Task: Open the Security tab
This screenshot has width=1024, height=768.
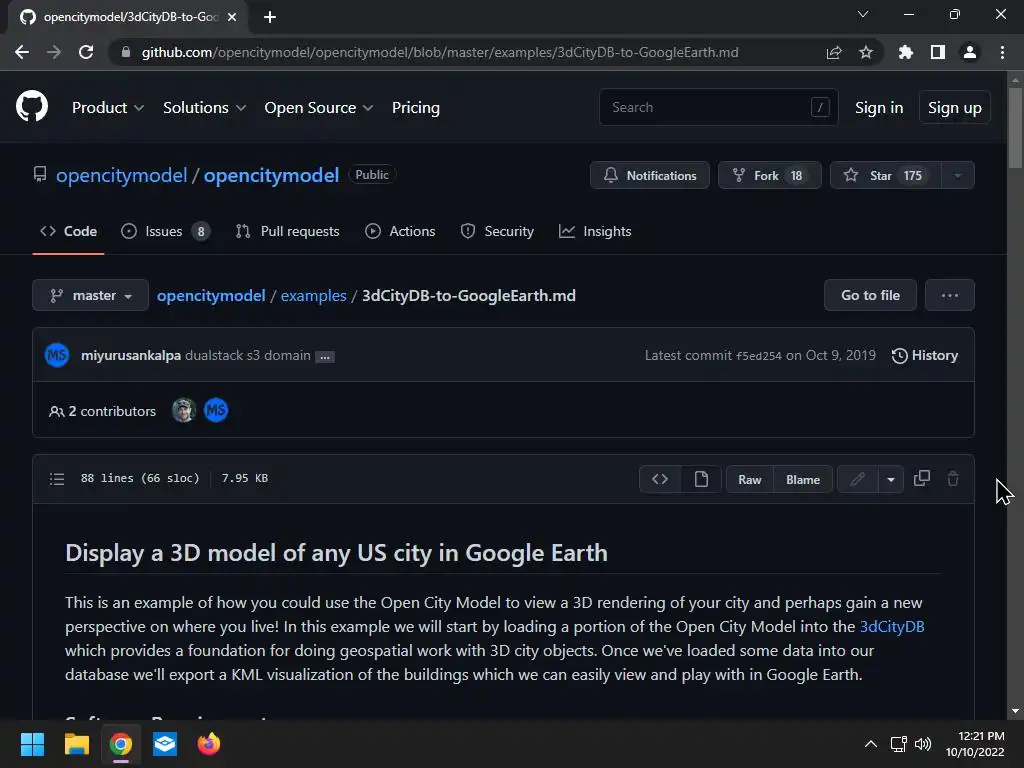Action: (497, 231)
